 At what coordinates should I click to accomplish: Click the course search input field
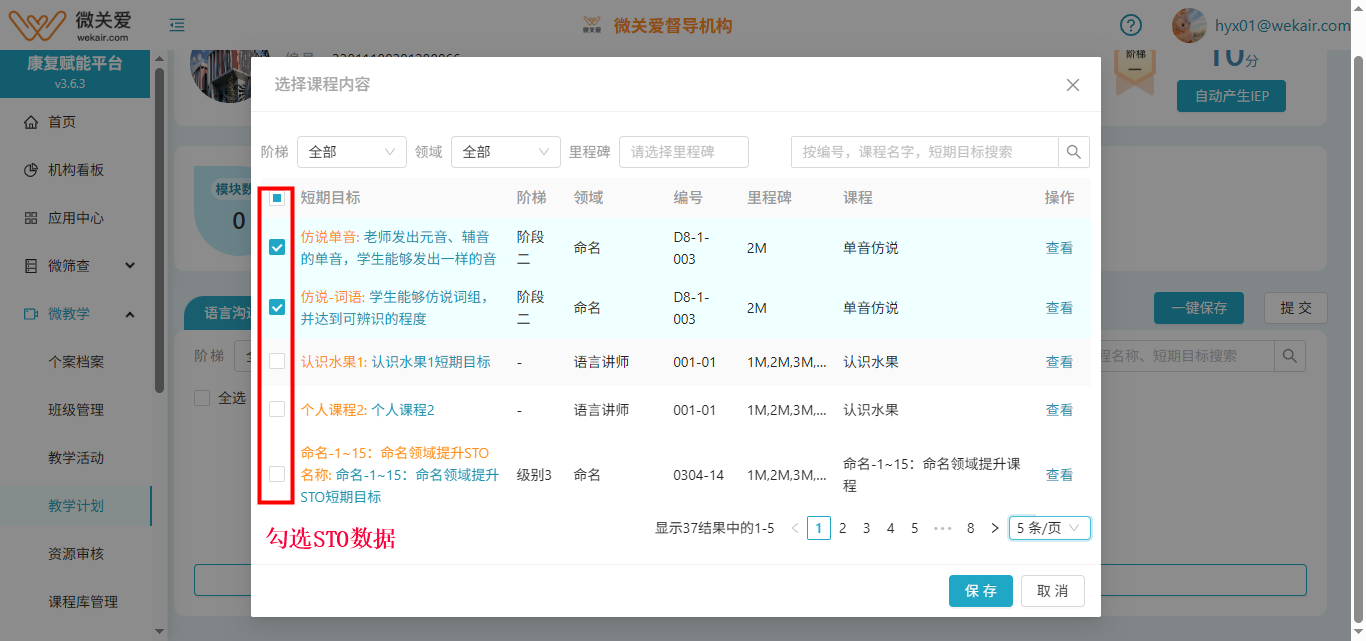tap(924, 152)
